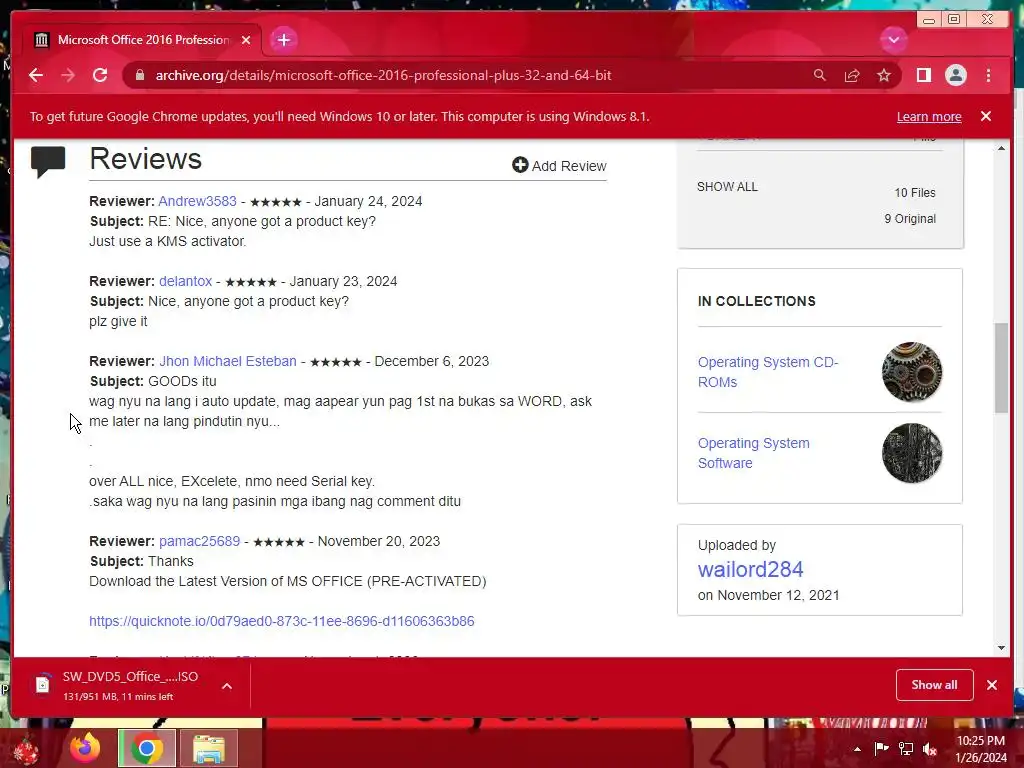Open File Explorer from the taskbar
The width and height of the screenshot is (1024, 768).
[x=209, y=748]
